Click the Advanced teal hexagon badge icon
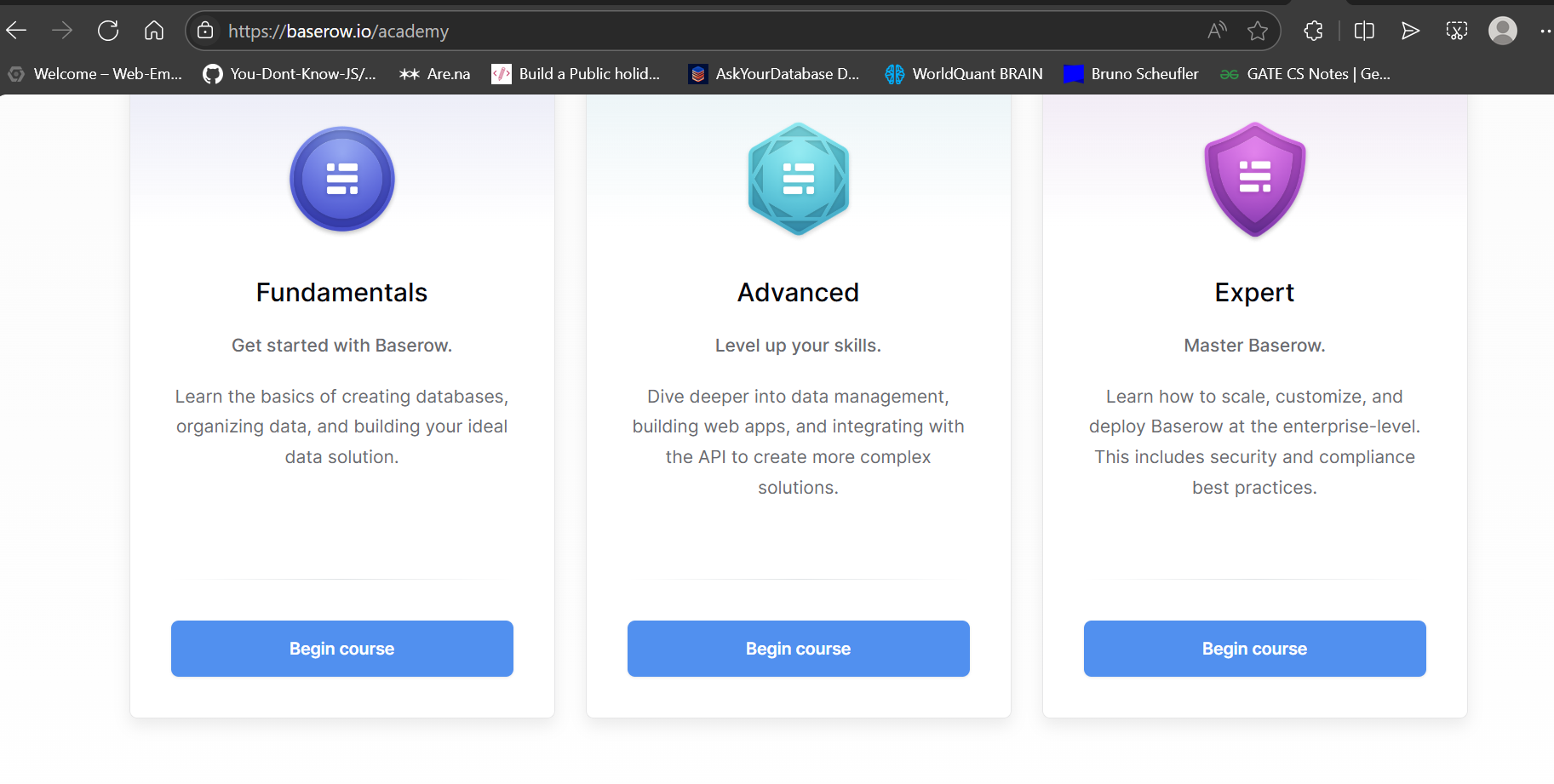The width and height of the screenshot is (1554, 784). pyautogui.click(x=799, y=179)
